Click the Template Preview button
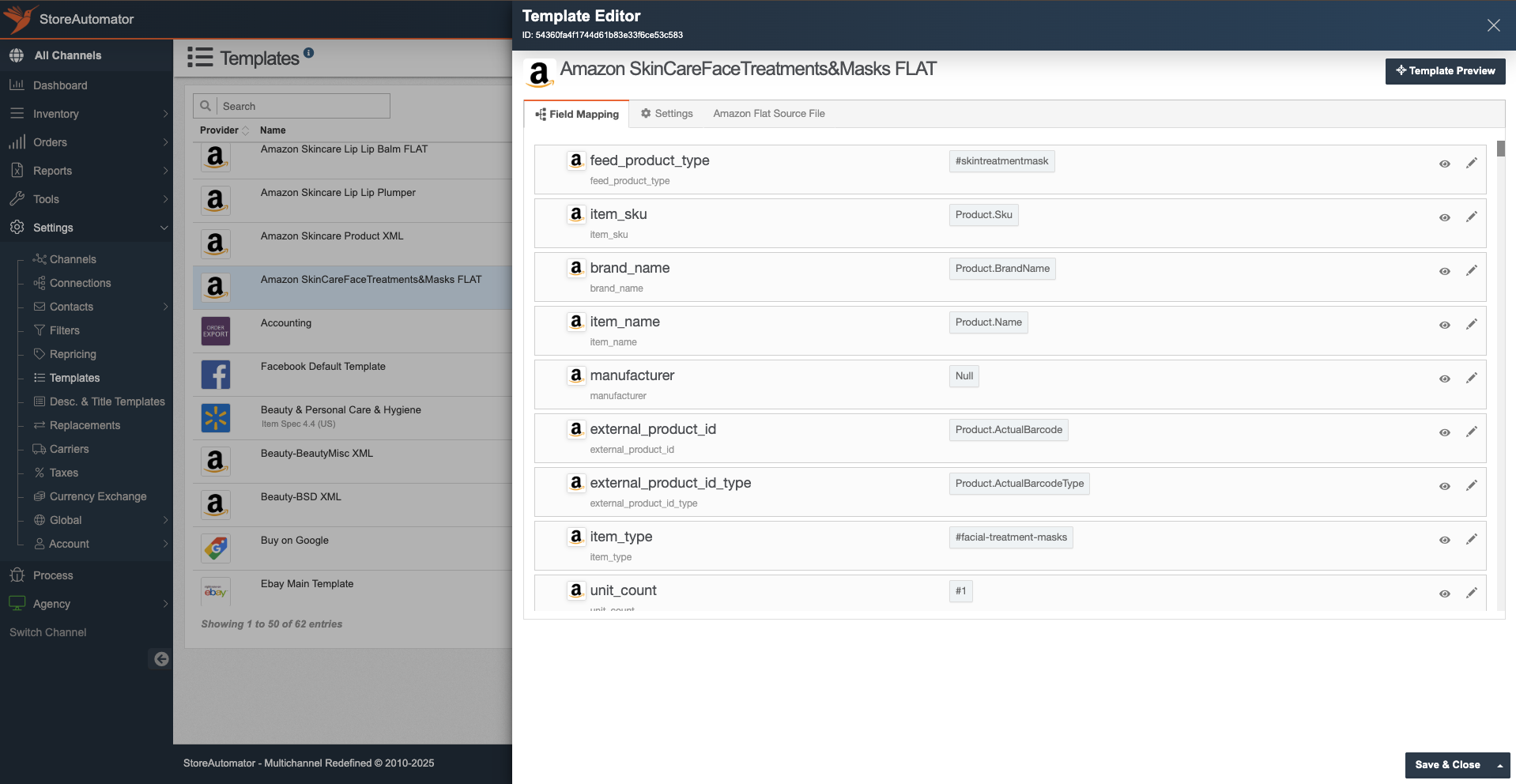 [x=1445, y=71]
